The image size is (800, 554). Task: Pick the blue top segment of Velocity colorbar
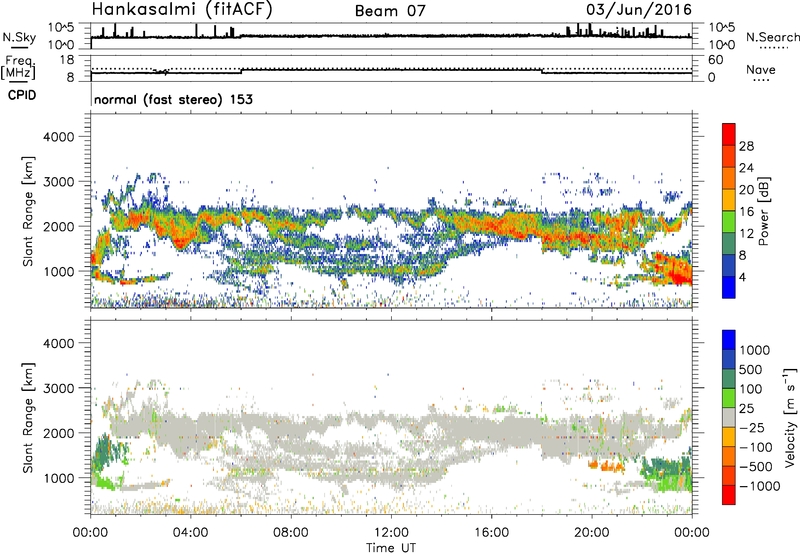click(x=729, y=339)
